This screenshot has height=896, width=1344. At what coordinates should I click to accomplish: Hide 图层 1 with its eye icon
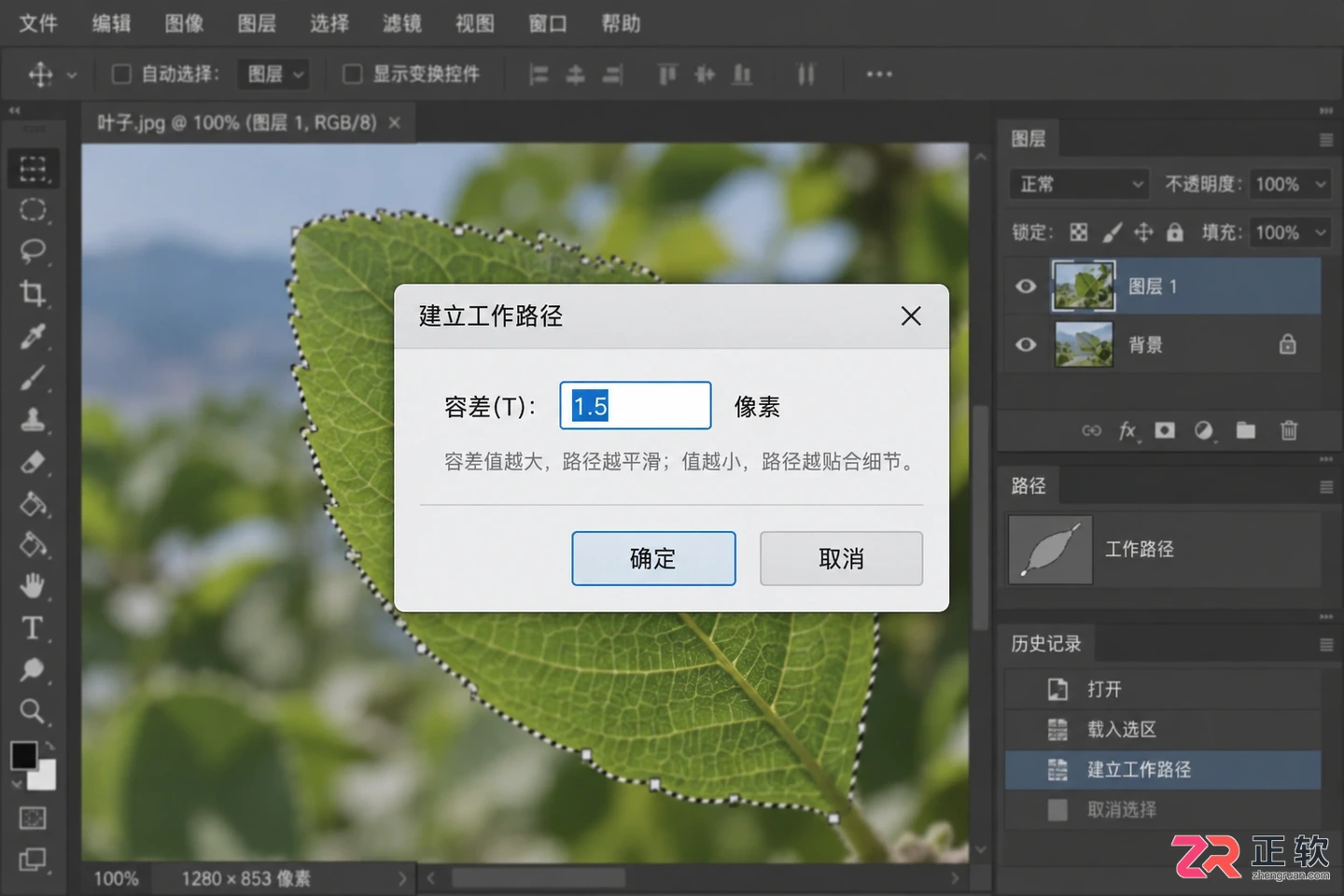click(1026, 287)
